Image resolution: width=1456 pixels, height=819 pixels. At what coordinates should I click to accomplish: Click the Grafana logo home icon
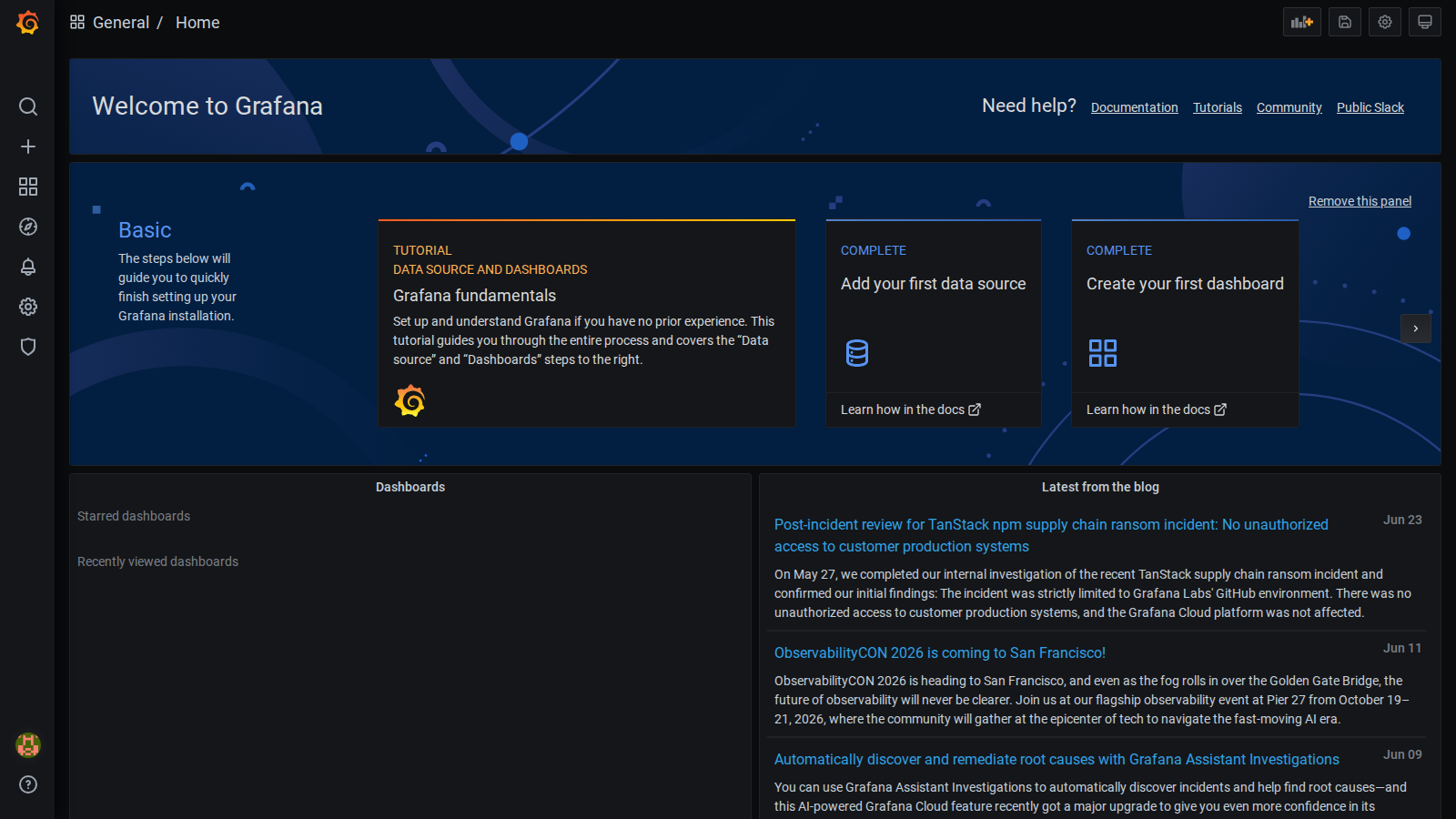pos(28,23)
